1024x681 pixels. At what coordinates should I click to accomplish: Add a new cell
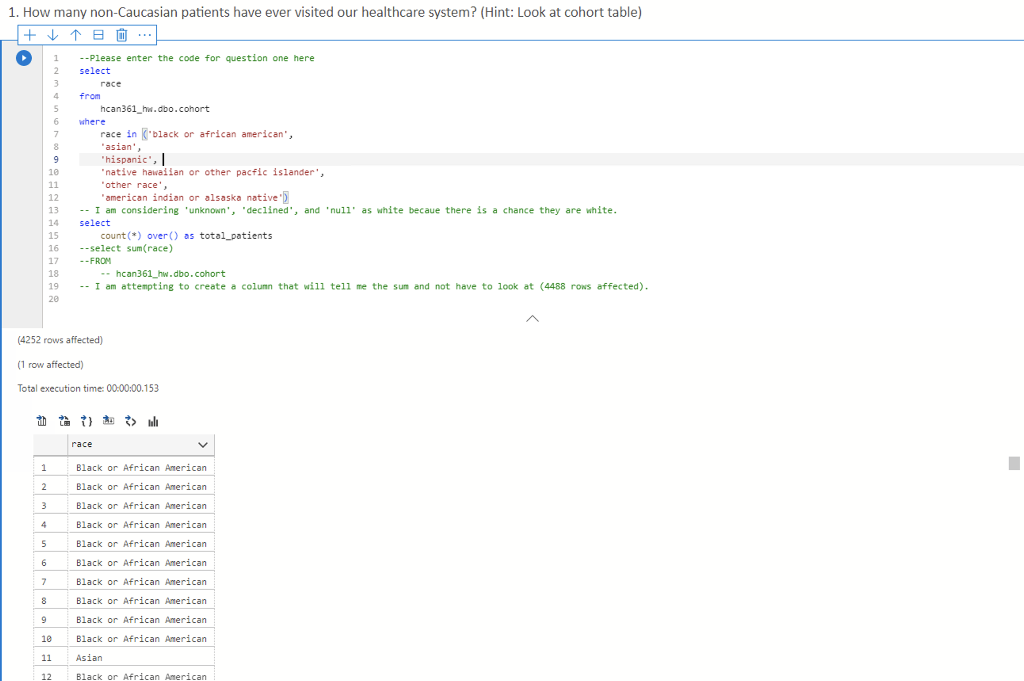click(x=29, y=34)
